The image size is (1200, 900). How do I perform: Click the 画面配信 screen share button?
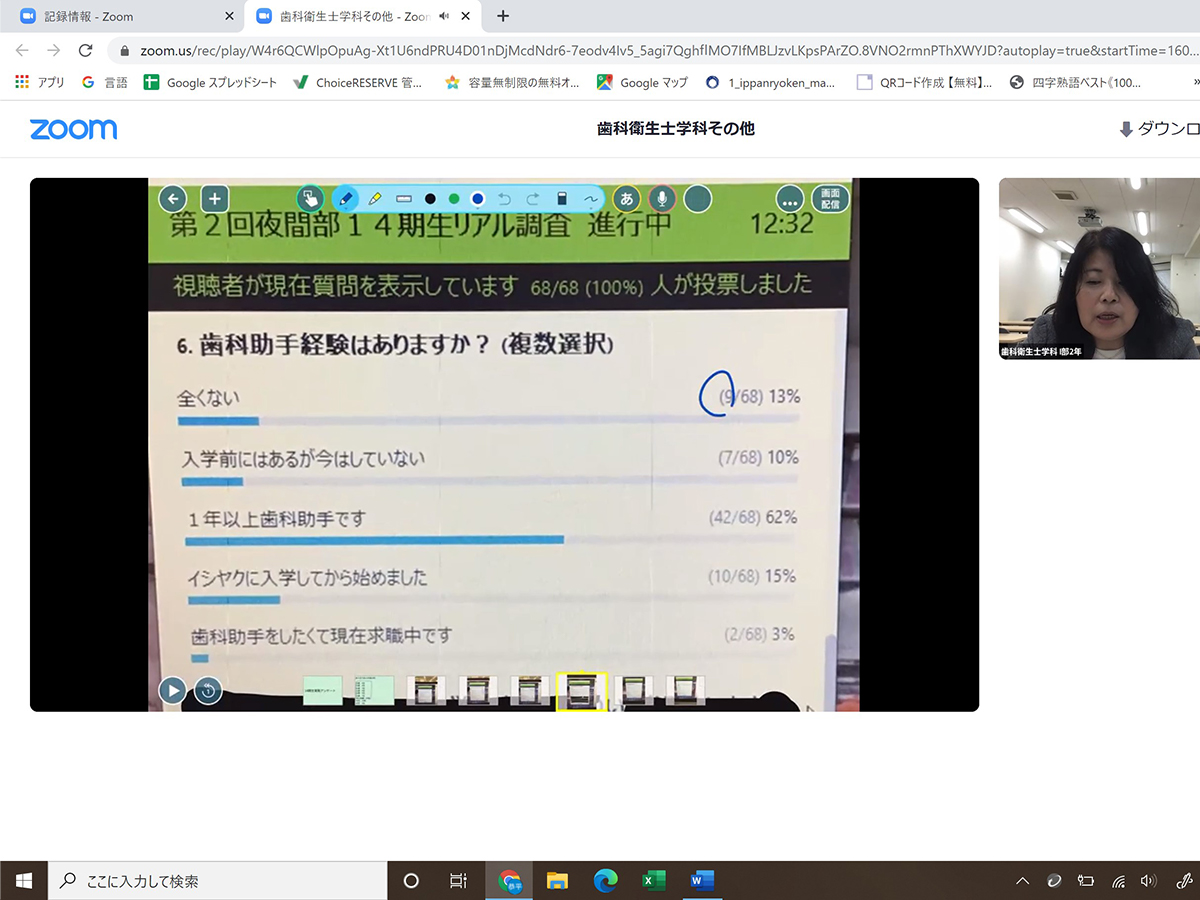tap(829, 198)
